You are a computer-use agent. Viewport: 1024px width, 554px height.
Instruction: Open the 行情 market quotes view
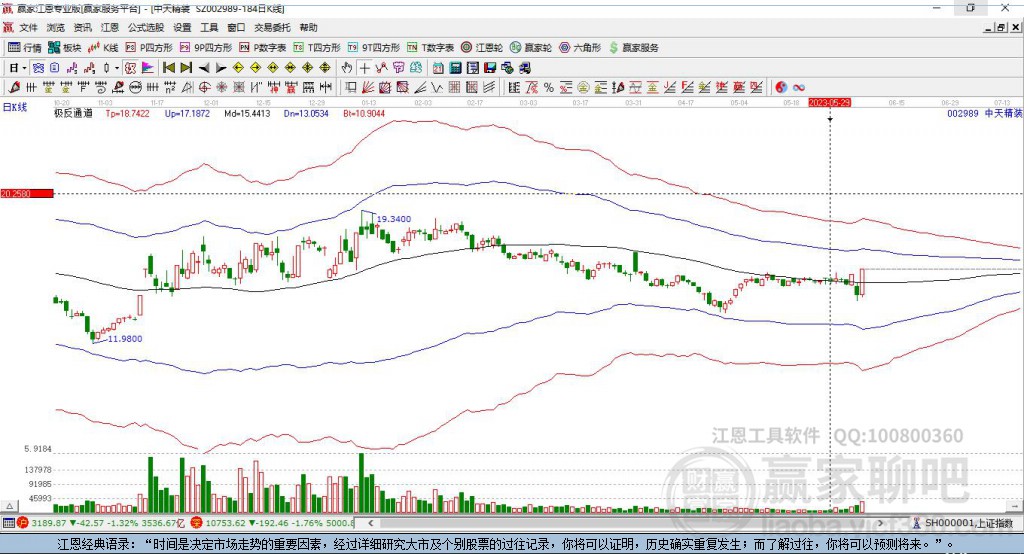[x=25, y=48]
